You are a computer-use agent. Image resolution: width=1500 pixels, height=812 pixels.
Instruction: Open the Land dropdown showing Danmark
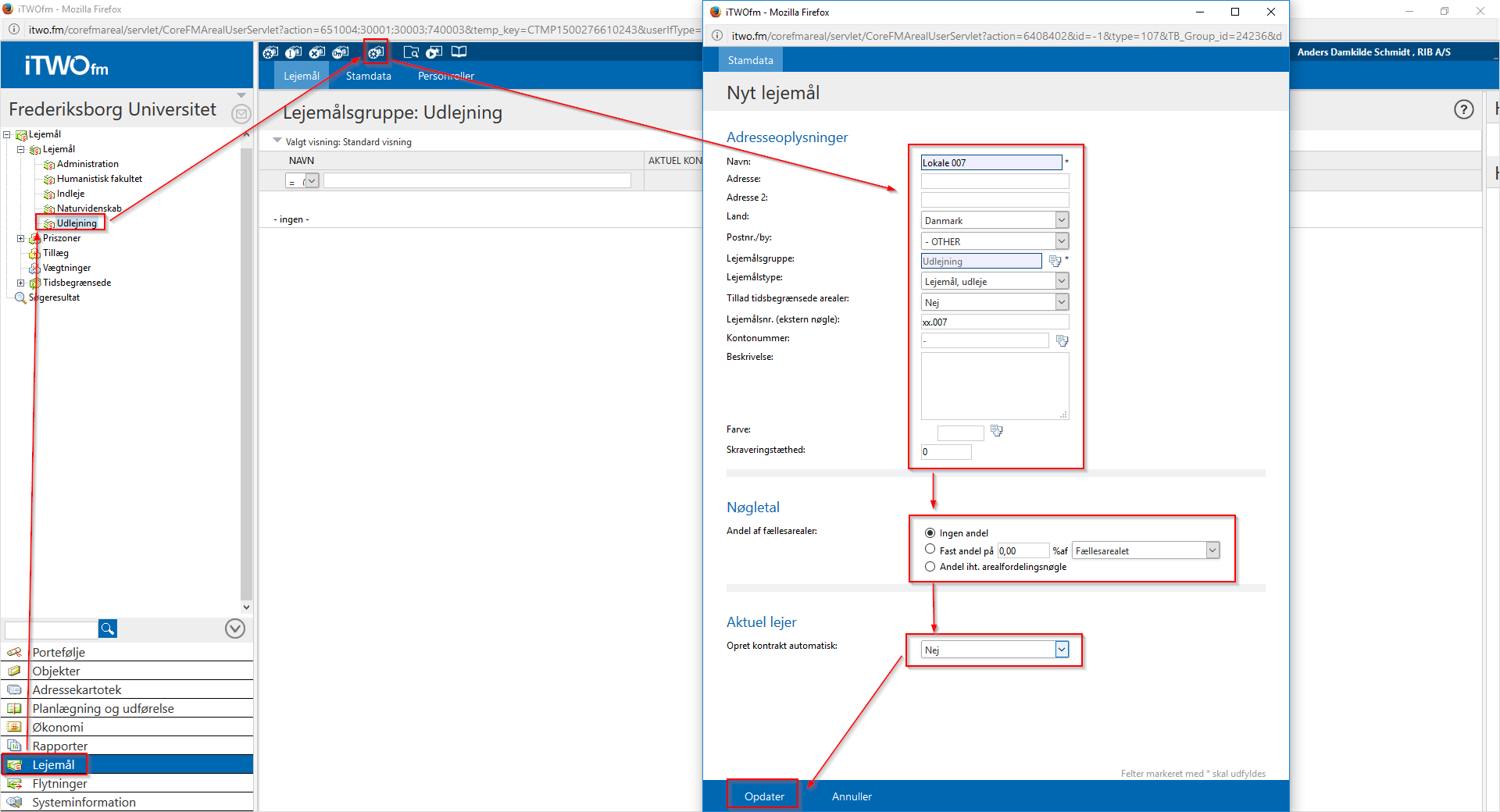tap(994, 221)
